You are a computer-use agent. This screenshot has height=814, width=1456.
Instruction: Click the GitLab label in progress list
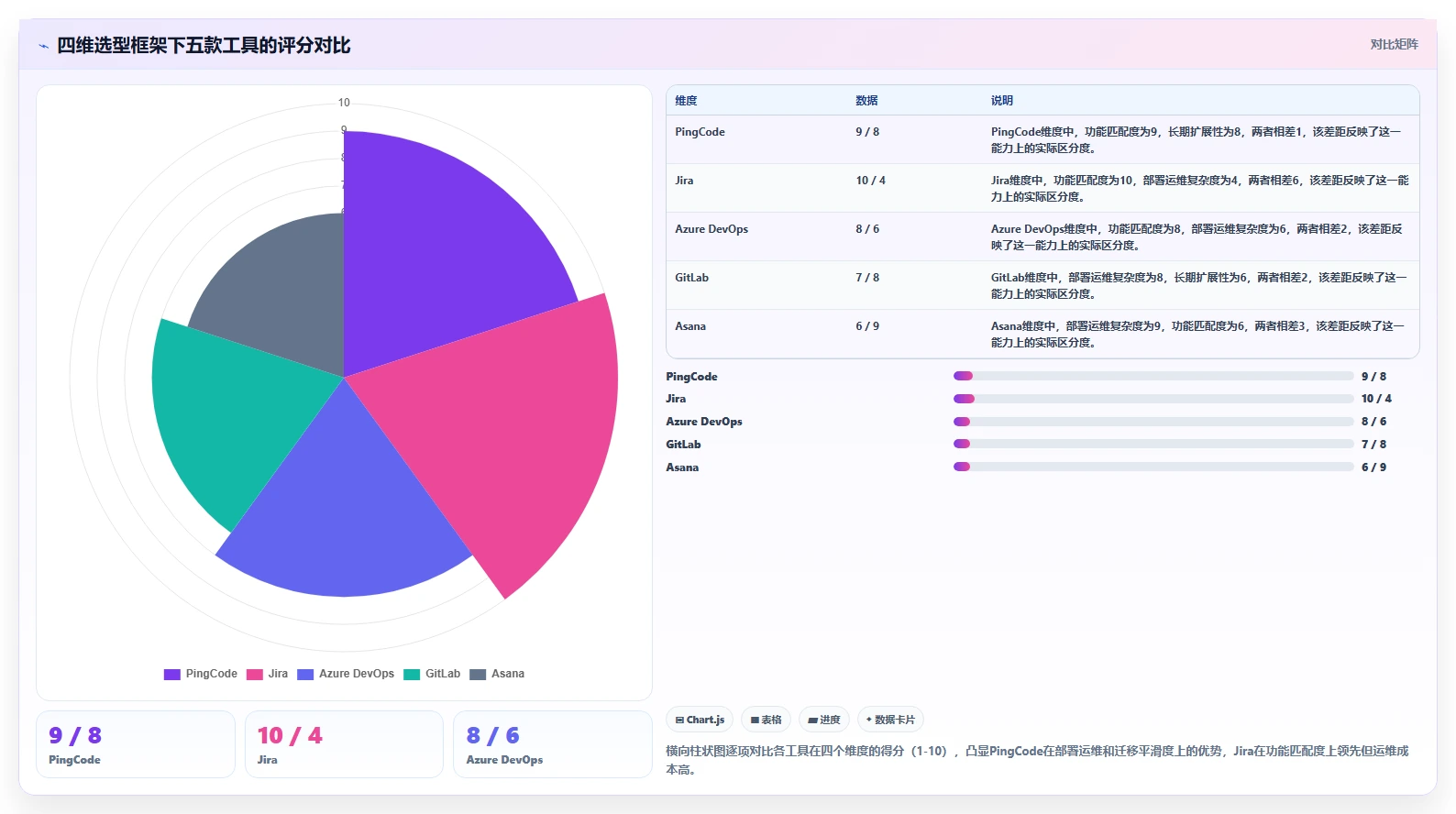683,445
